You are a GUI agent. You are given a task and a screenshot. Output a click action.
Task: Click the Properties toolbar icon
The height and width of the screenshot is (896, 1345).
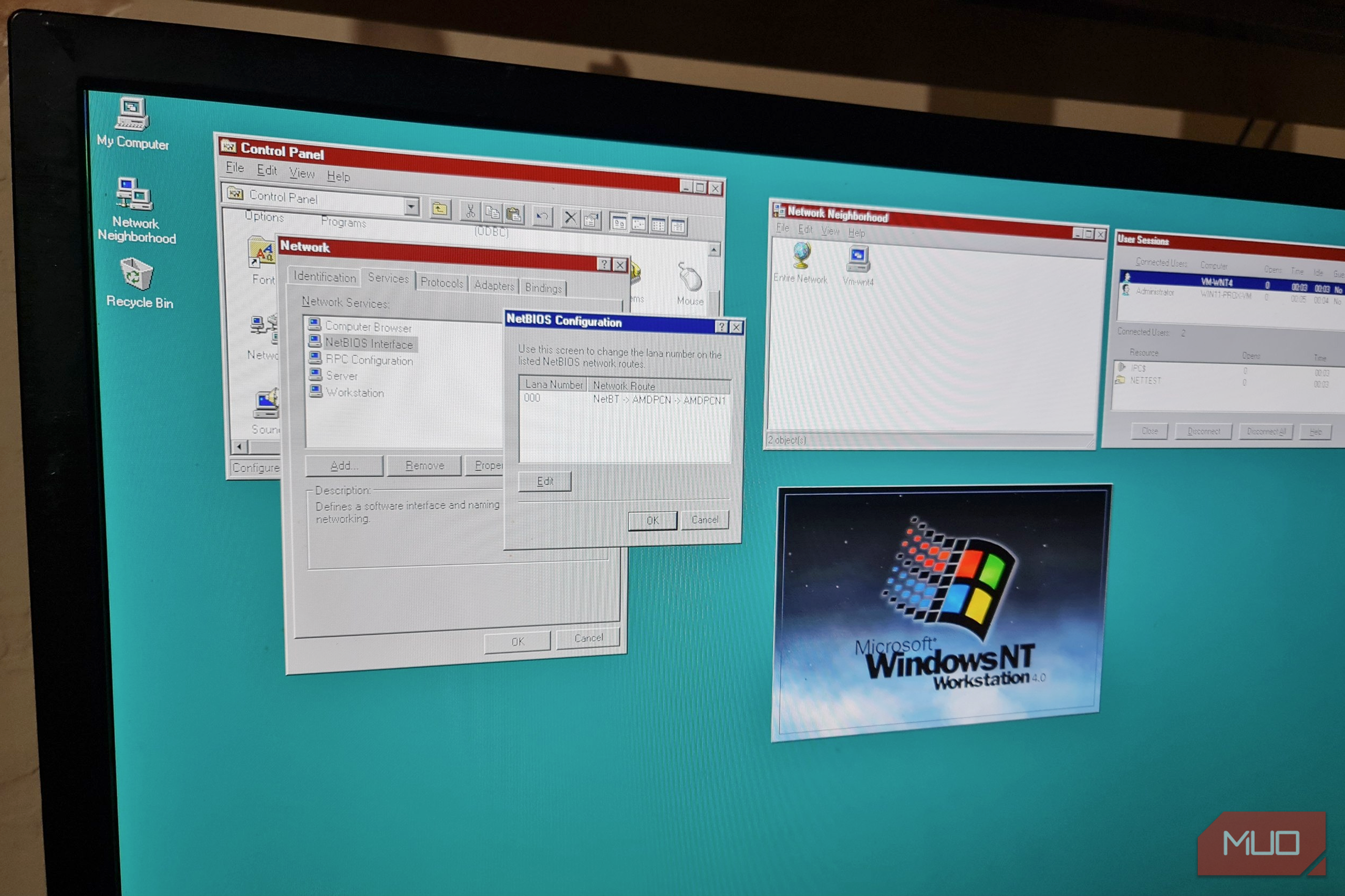(591, 220)
